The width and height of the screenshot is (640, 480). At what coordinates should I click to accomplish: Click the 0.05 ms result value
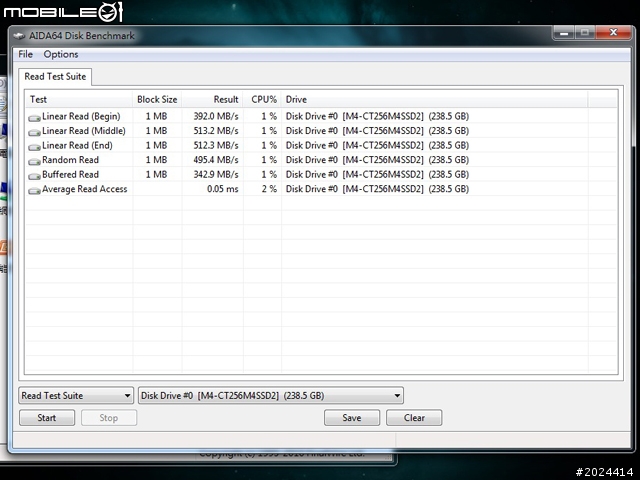tap(222, 189)
